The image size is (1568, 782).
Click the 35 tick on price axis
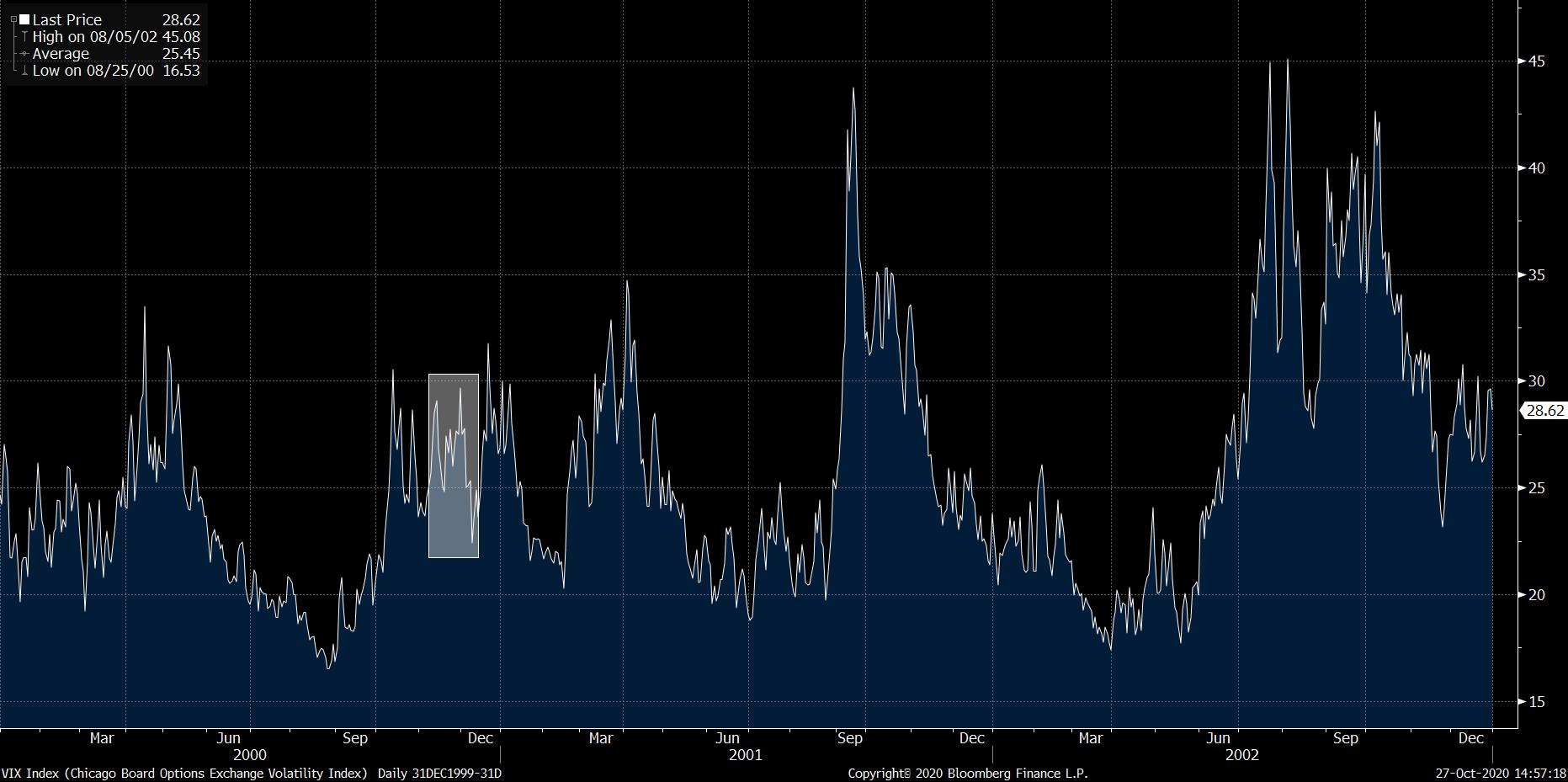pos(1537,274)
